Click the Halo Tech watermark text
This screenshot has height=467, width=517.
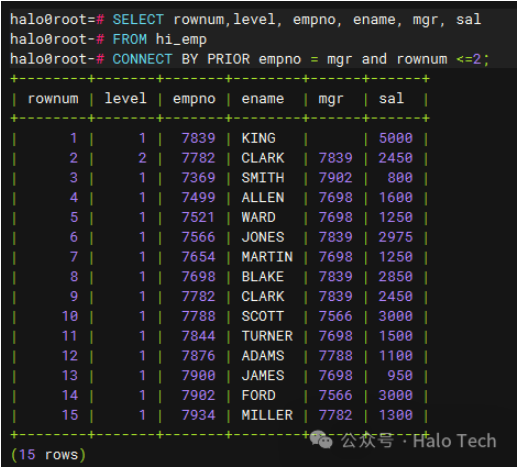[455, 441]
